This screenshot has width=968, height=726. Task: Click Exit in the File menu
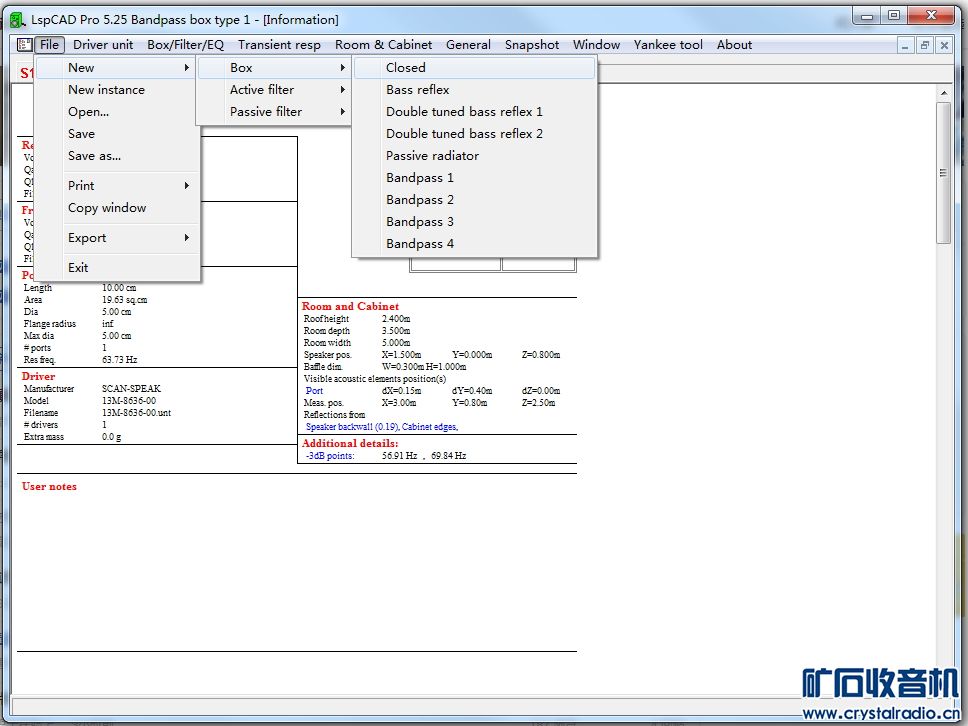78,268
